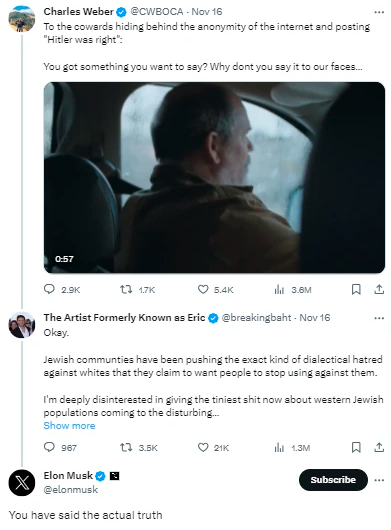Open more options menu on @breakingbaht post

coord(379,318)
